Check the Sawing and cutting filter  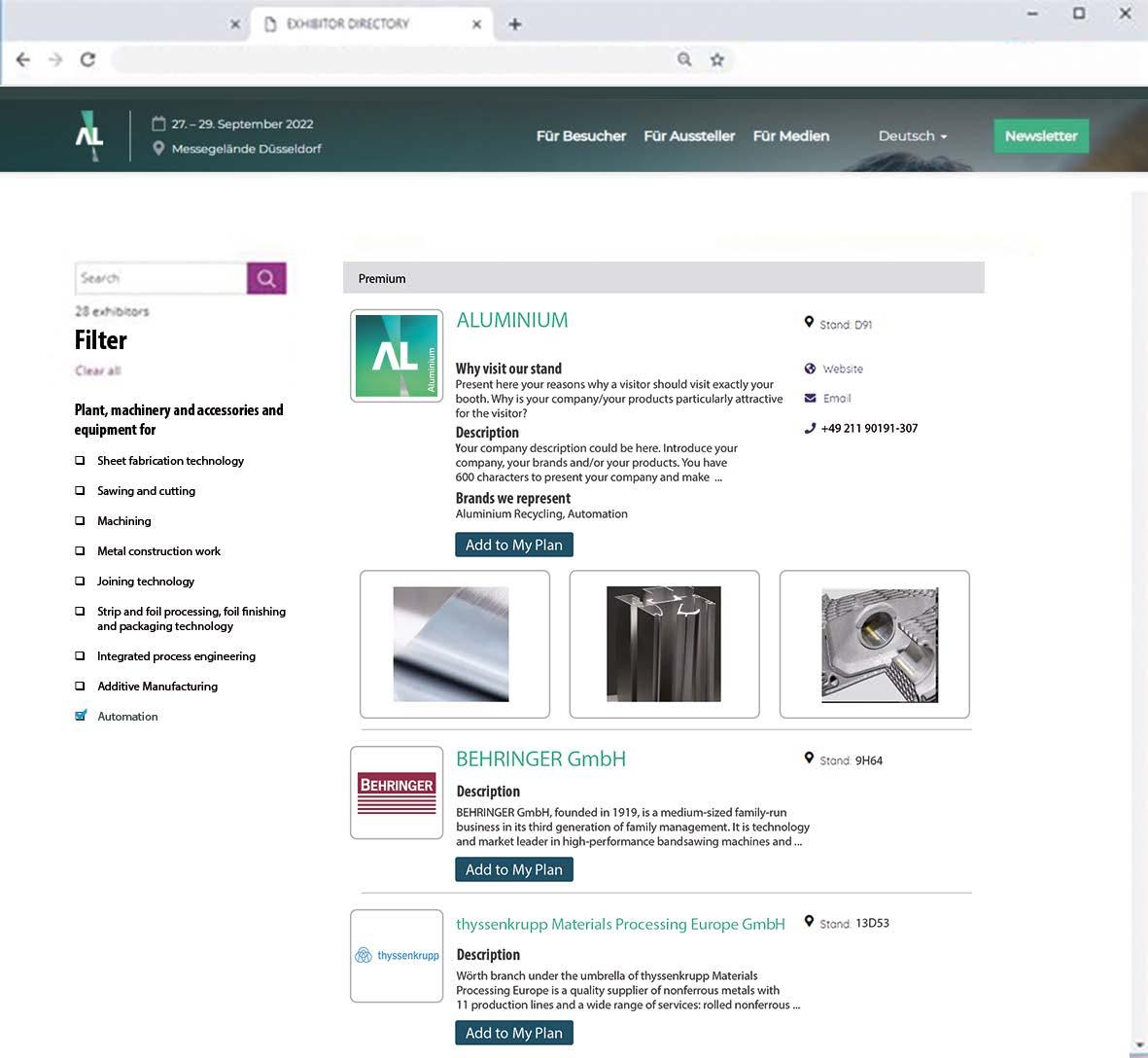tap(80, 490)
